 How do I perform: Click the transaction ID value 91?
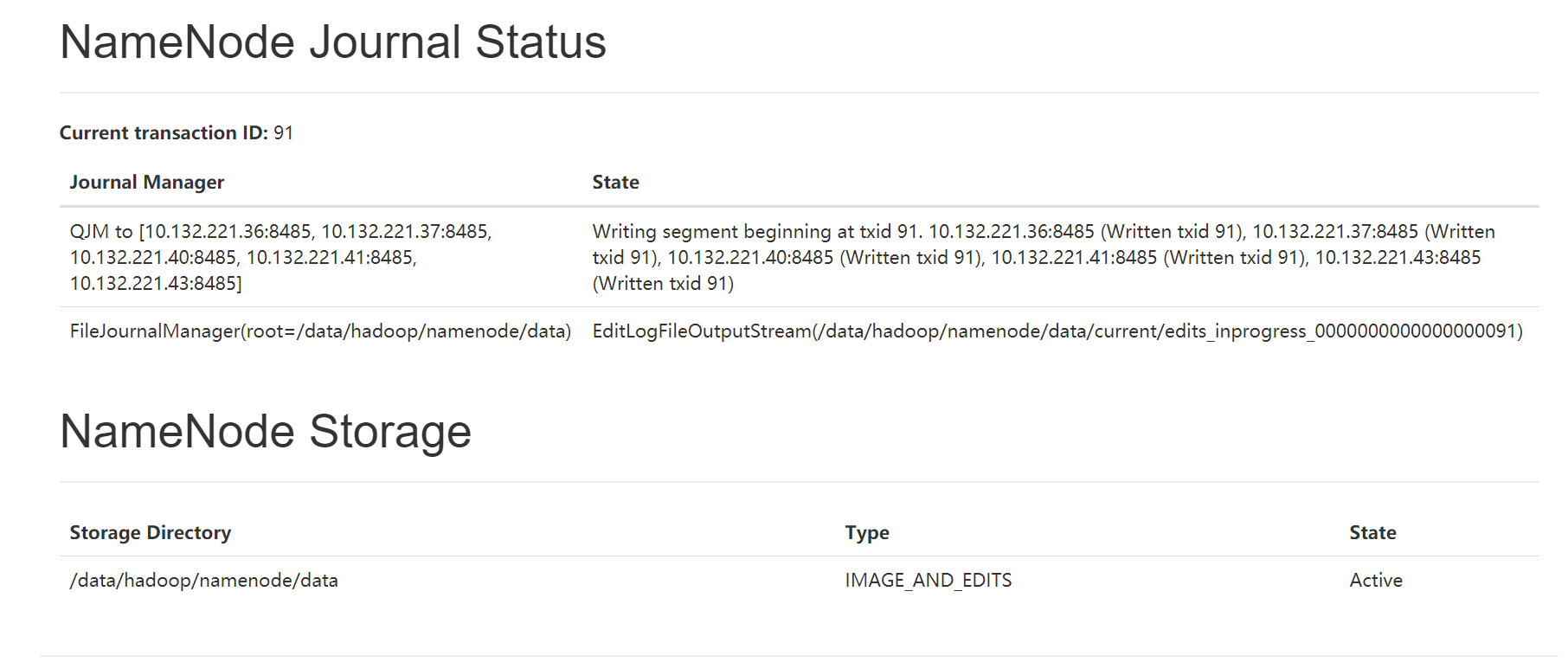click(x=283, y=132)
